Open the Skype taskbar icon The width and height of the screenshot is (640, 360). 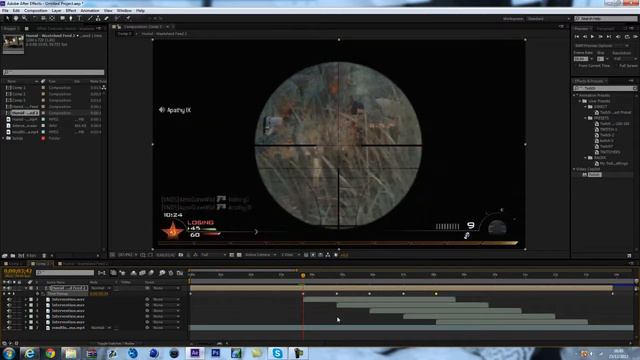(277, 353)
